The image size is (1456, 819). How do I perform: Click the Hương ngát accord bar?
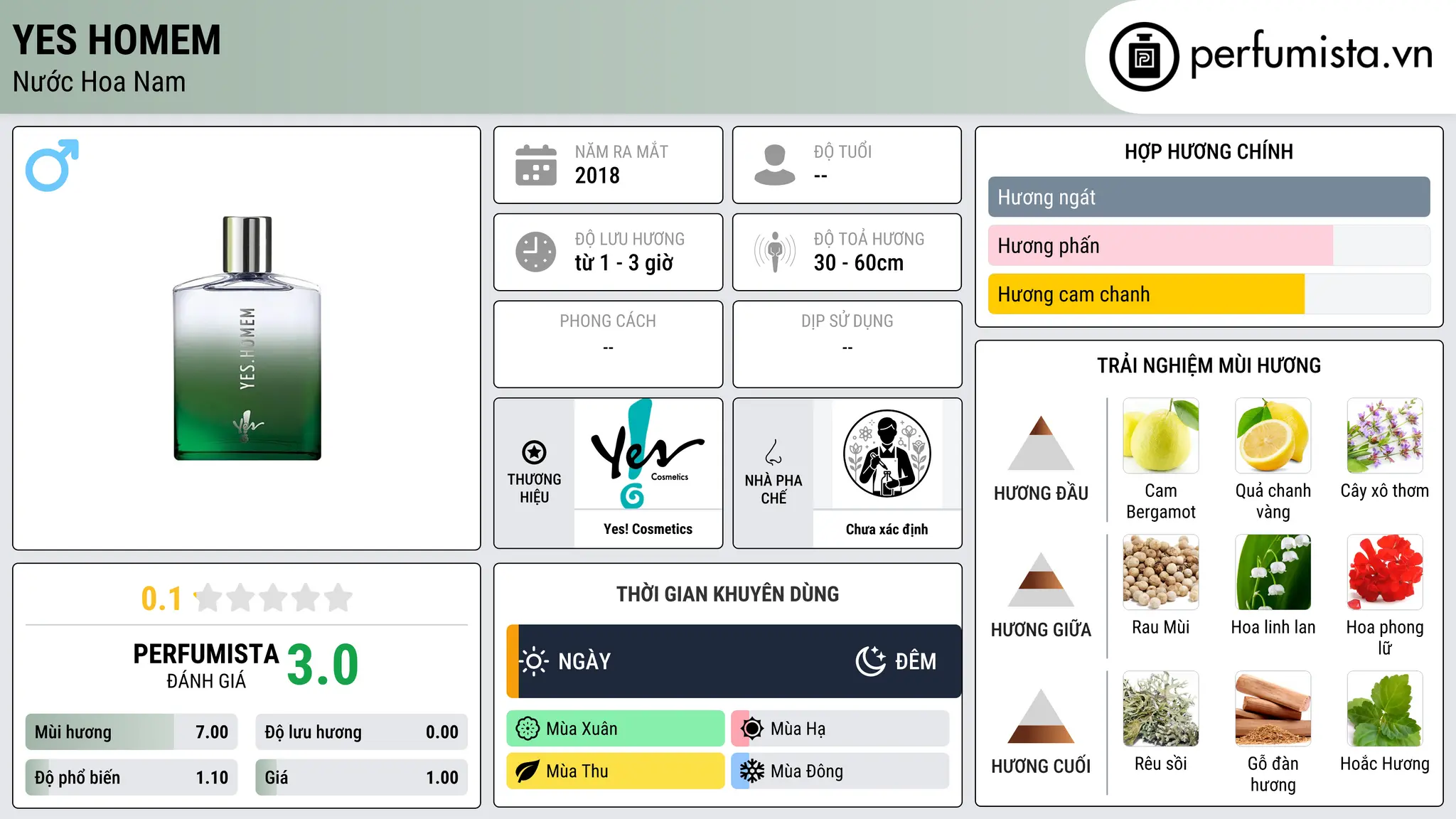point(1209,197)
